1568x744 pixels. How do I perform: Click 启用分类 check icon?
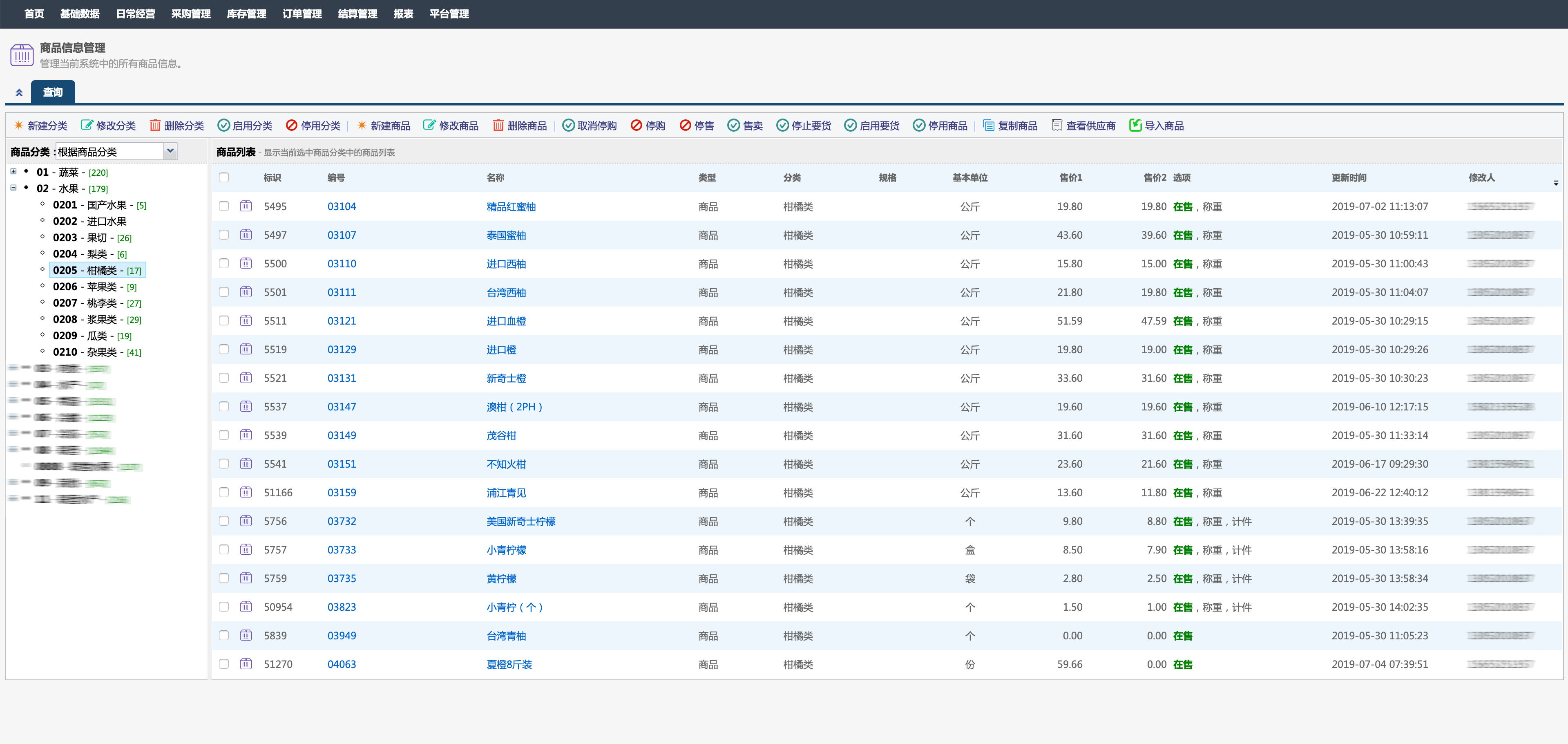click(x=223, y=125)
